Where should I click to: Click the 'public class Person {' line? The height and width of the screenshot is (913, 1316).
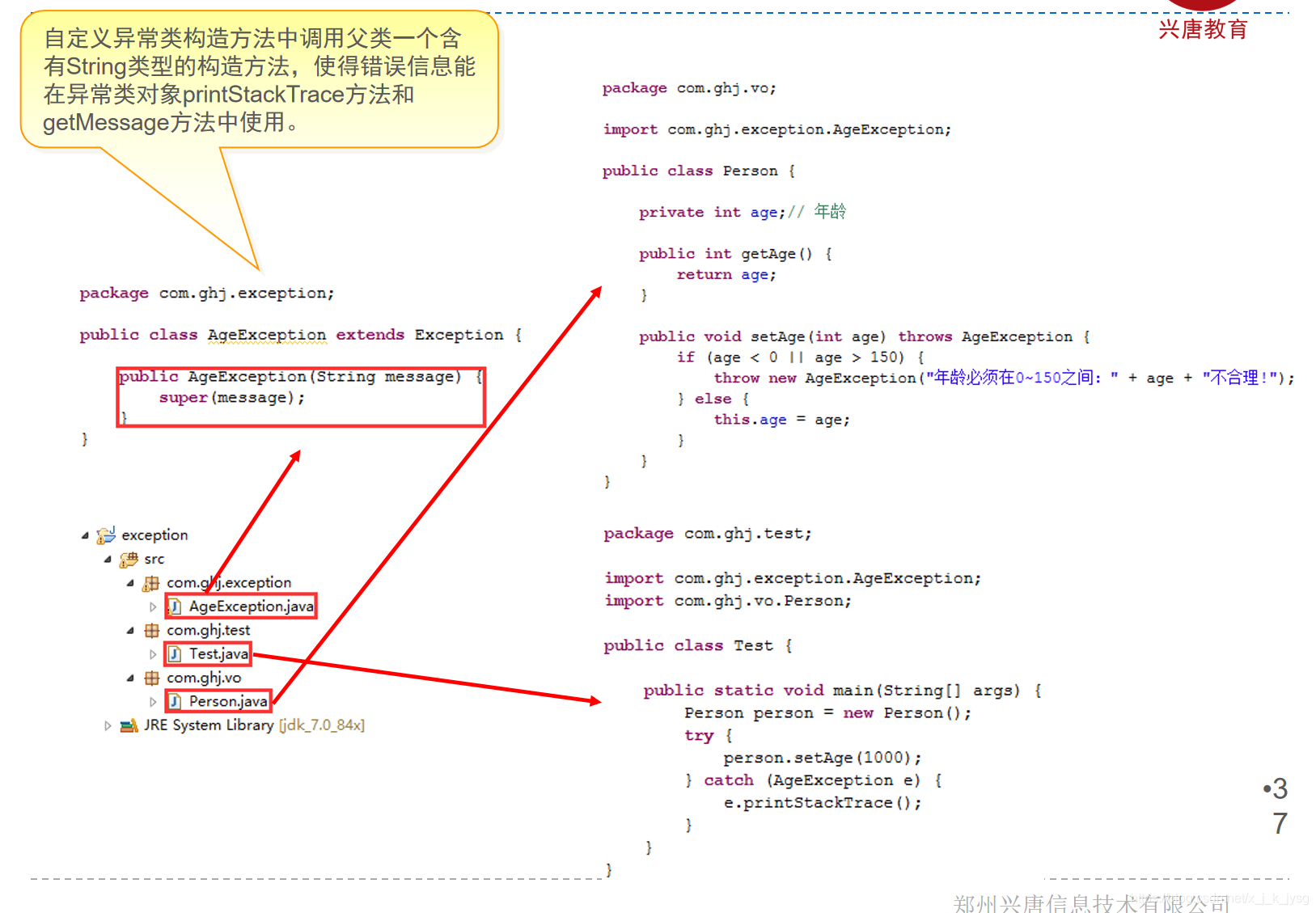pyautogui.click(x=699, y=171)
